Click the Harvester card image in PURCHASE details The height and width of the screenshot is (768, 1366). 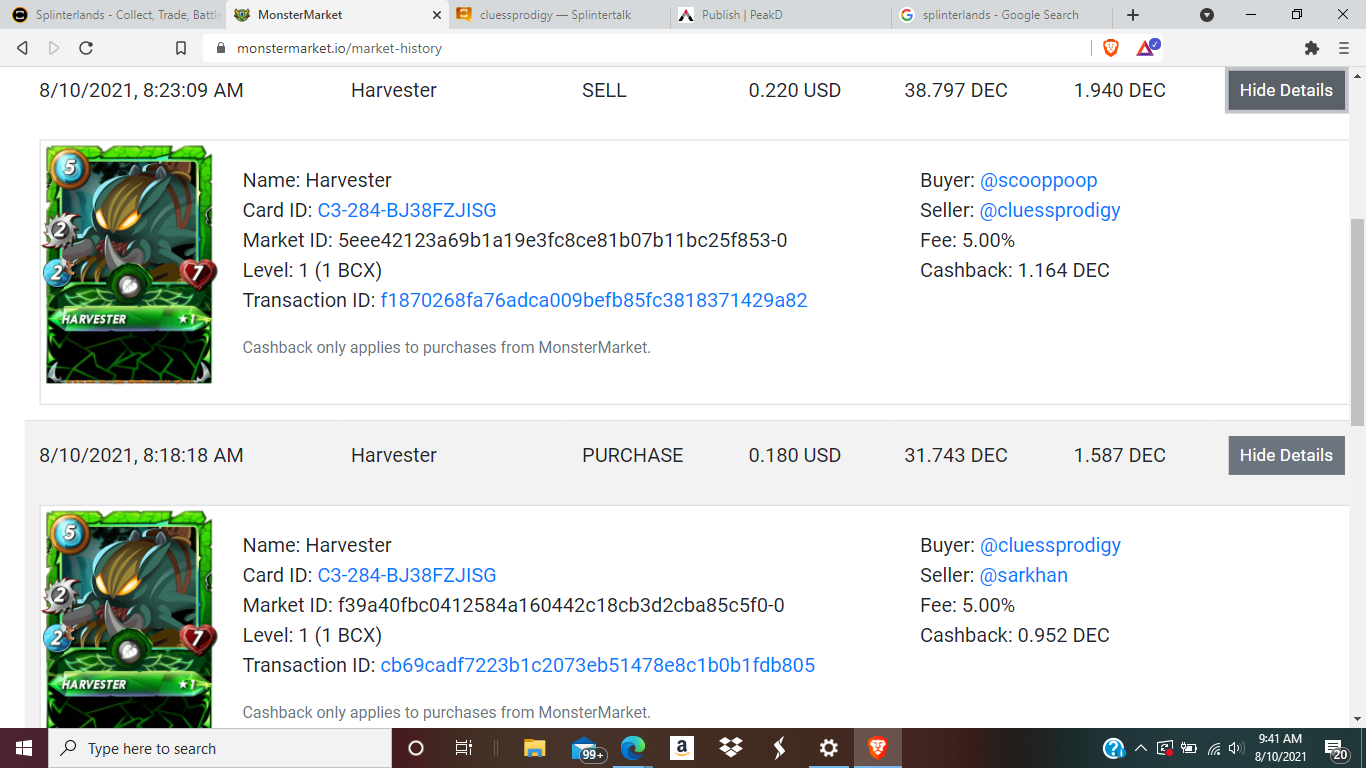coord(129,618)
